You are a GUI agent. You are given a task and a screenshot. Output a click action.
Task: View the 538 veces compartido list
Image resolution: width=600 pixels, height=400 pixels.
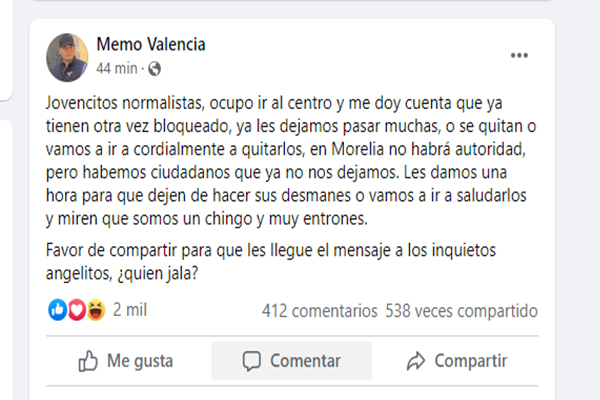click(x=461, y=311)
